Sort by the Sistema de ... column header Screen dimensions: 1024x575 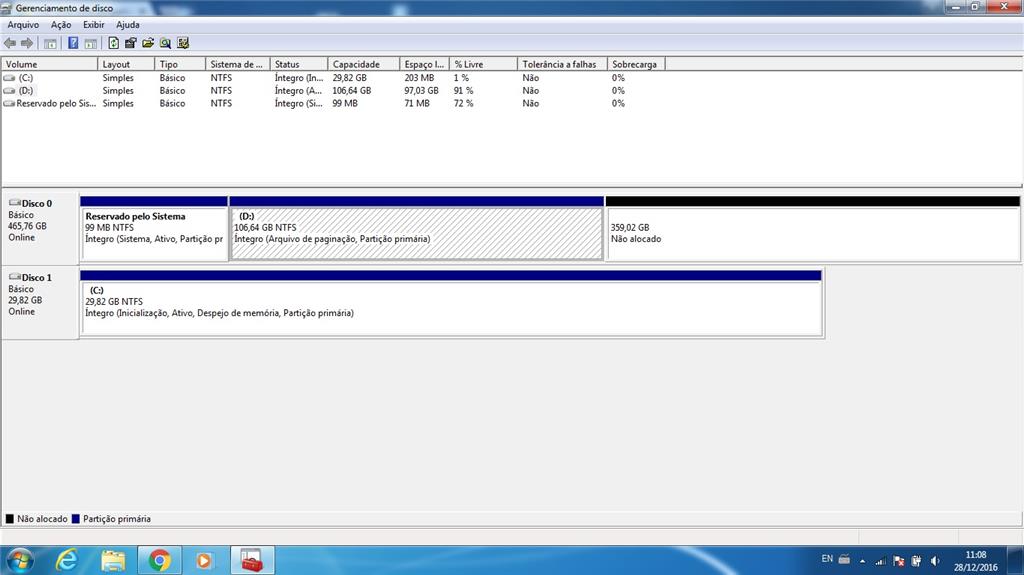point(237,64)
